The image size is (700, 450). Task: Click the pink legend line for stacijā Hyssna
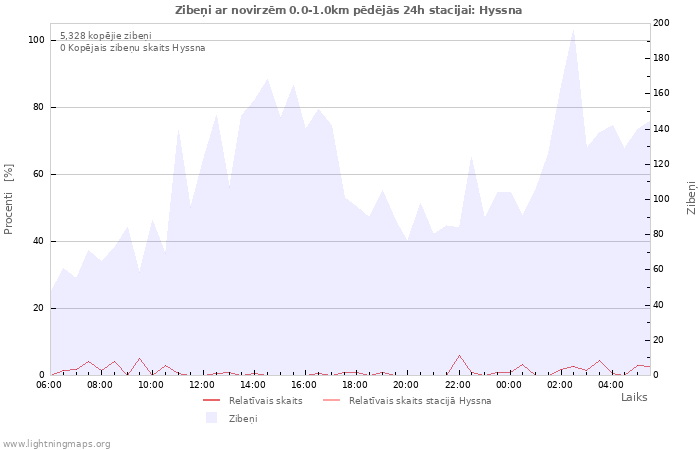point(331,400)
